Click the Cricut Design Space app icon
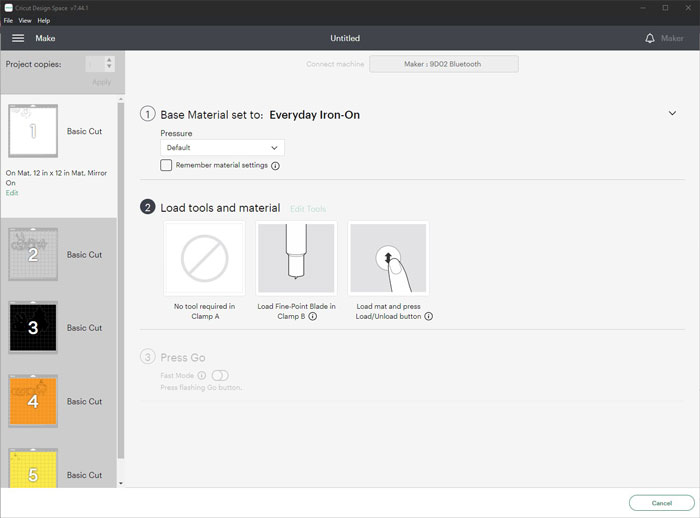700x518 pixels. [x=8, y=8]
